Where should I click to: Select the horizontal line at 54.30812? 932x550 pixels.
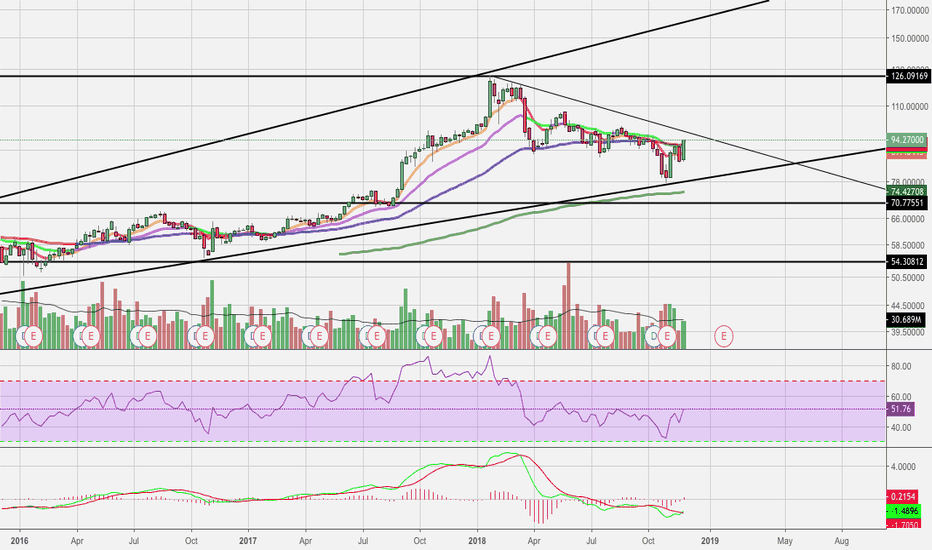(443, 262)
